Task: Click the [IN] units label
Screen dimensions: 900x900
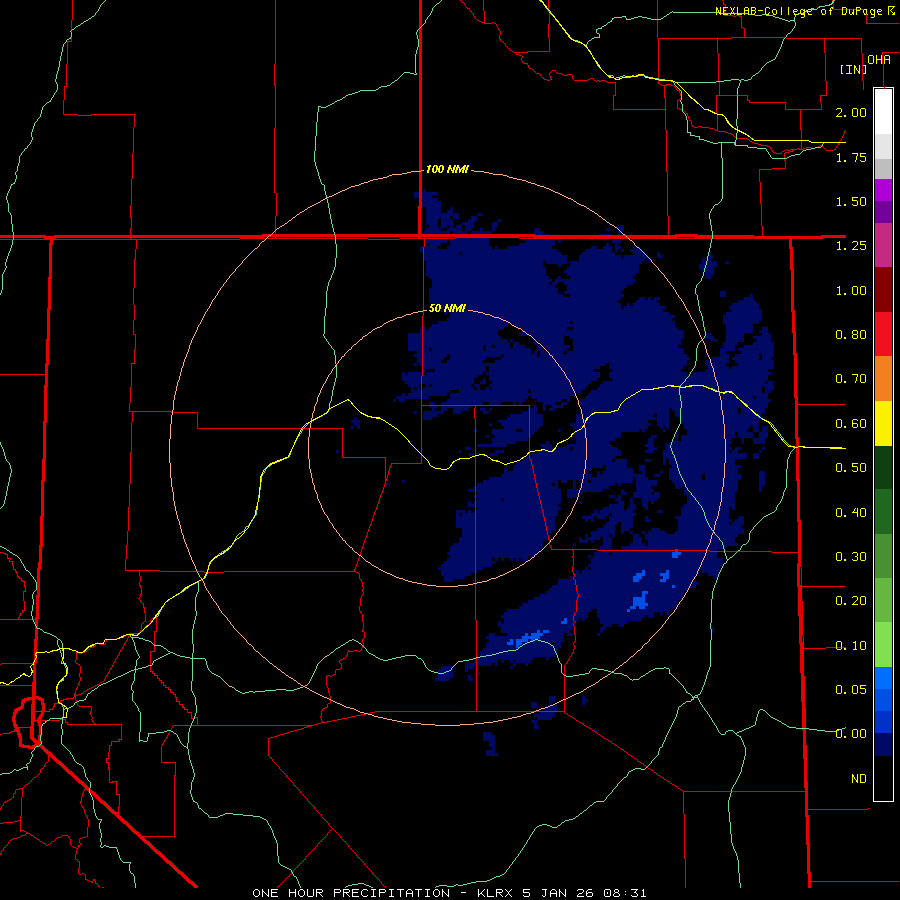Action: (x=854, y=69)
